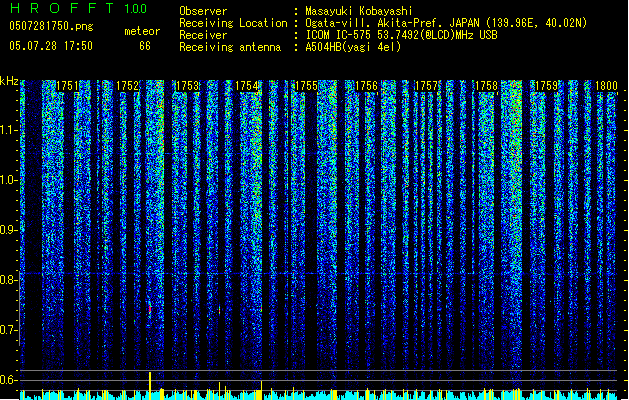The height and width of the screenshot is (400, 629).
Task: Click the 1.0 kHz axis tick label
Action: pyautogui.click(x=9, y=180)
